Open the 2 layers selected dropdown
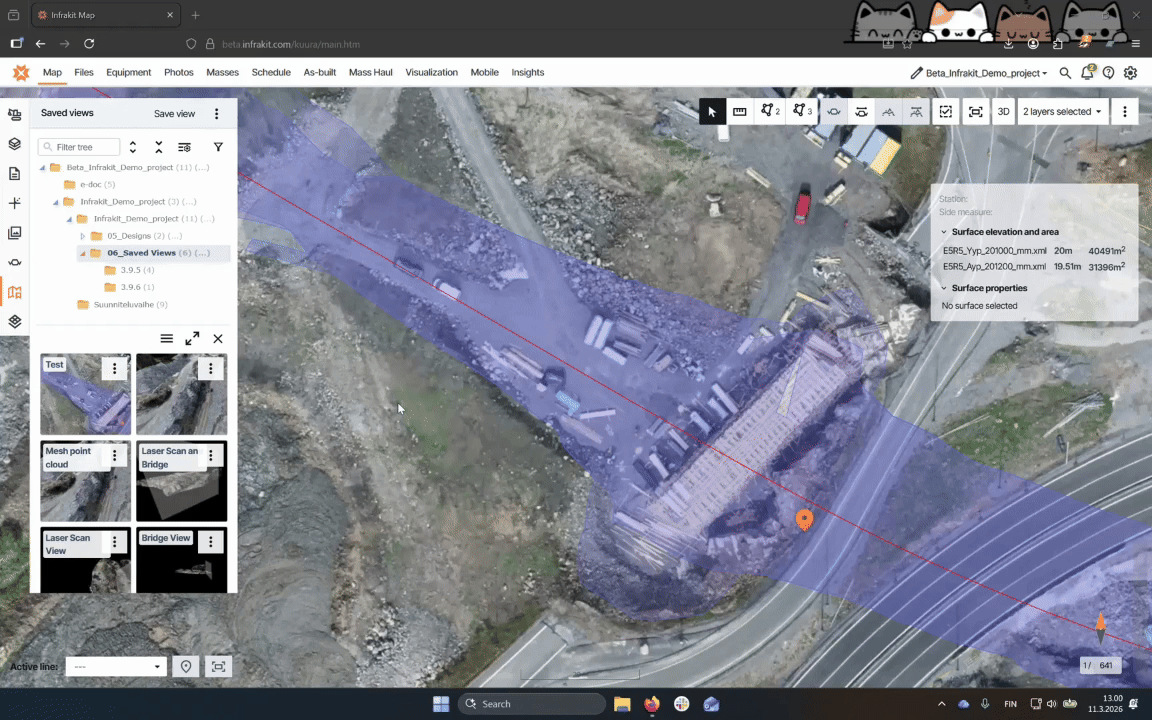 tap(1061, 112)
